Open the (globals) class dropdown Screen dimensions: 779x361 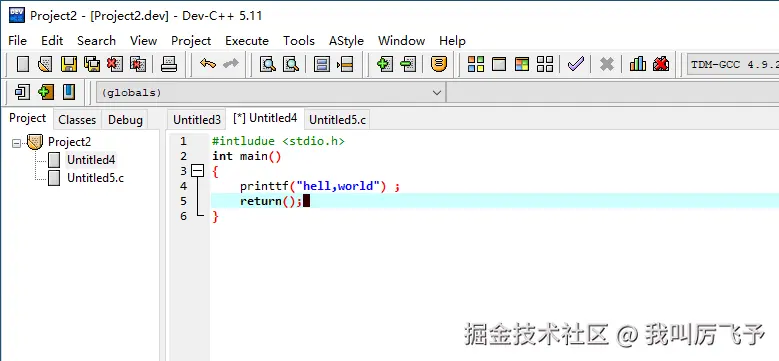coord(271,92)
